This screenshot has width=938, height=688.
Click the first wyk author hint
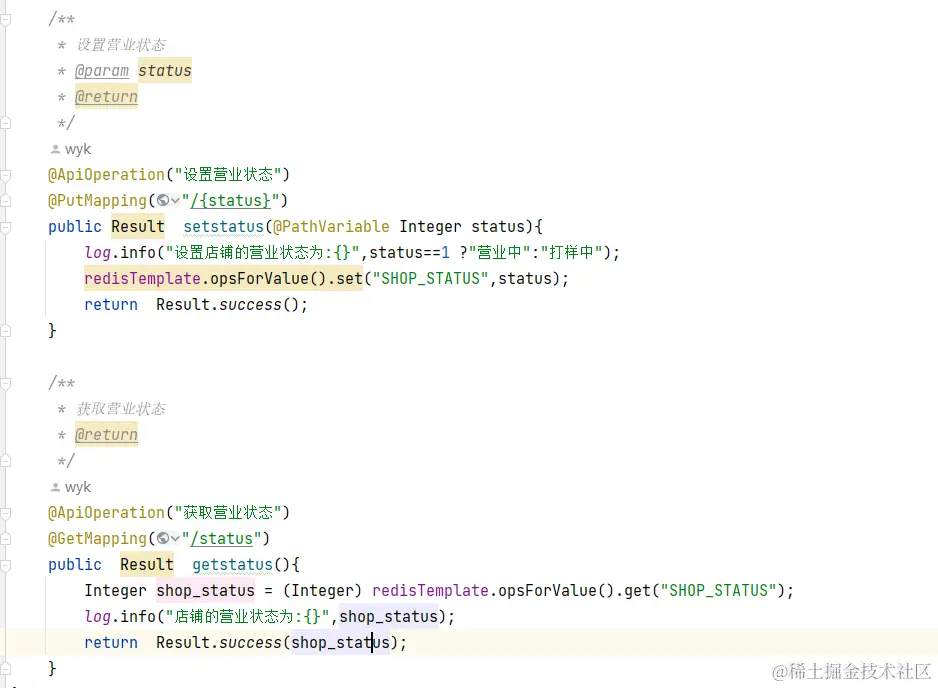tap(78, 149)
